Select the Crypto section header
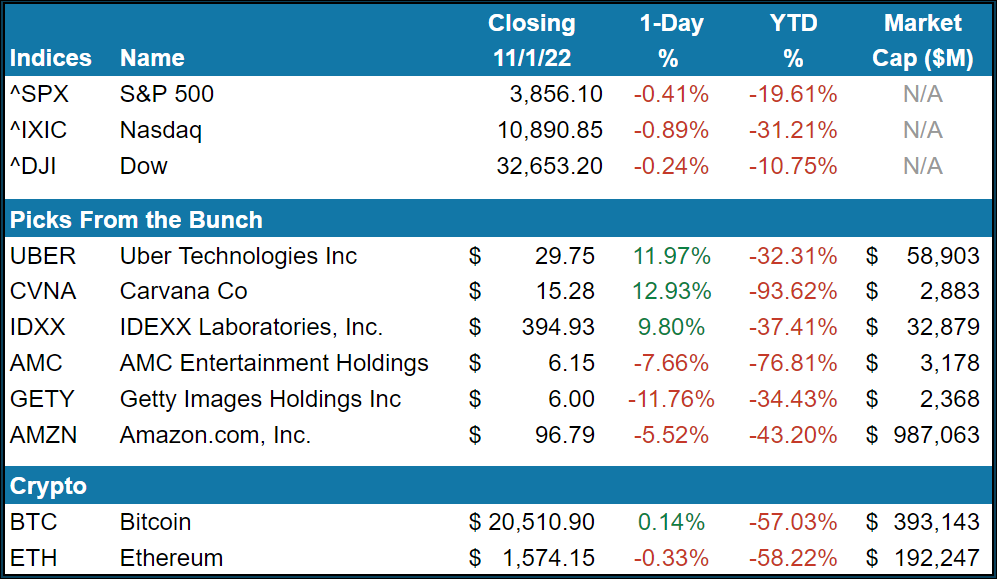997x579 pixels. [x=48, y=487]
